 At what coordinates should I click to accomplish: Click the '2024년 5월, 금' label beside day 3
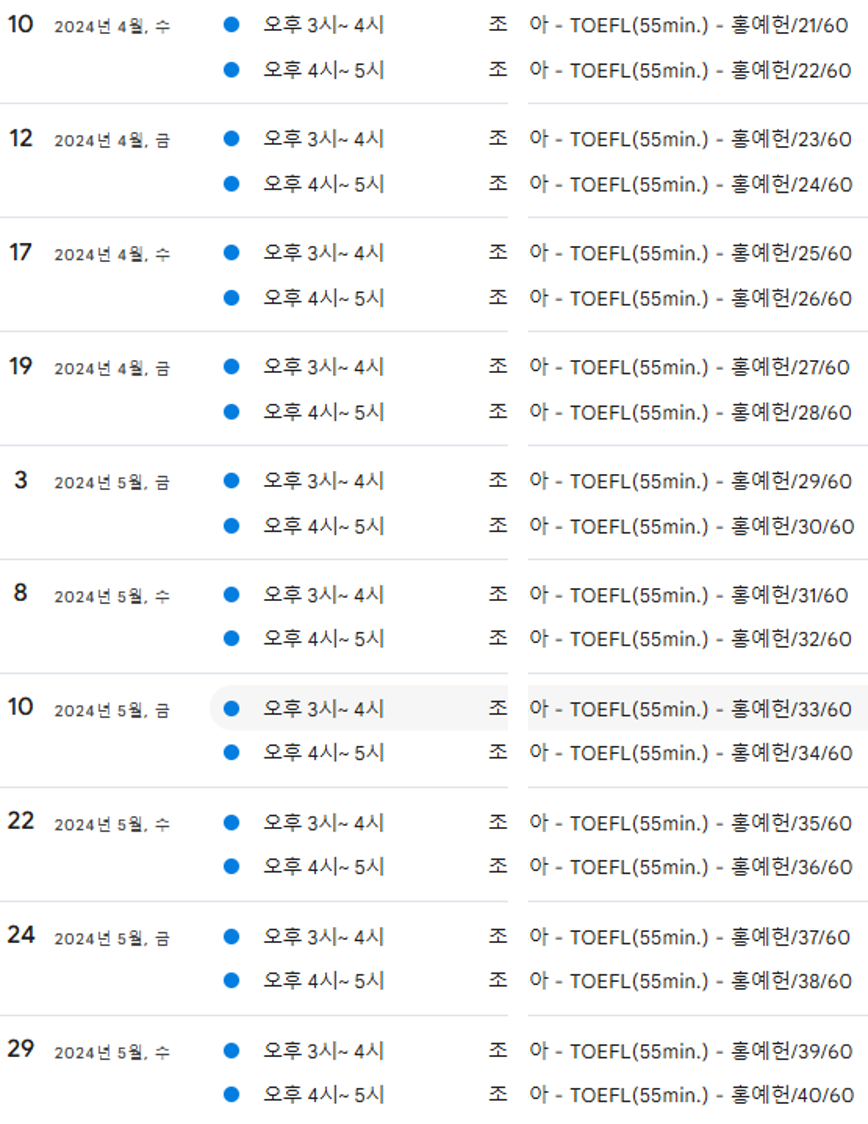[x=112, y=482]
